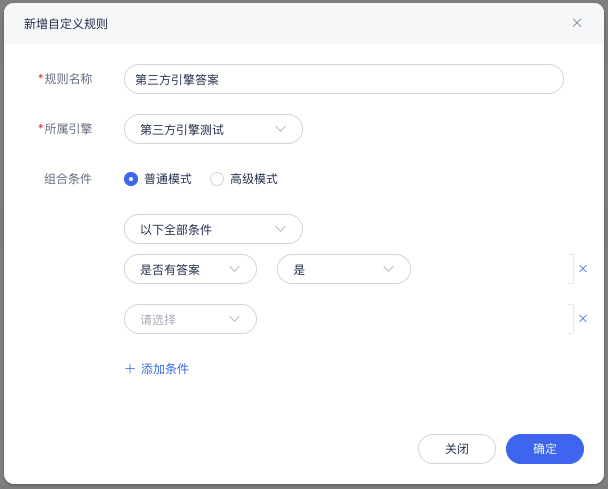Close the 新增自定义规则 dialog with the X icon
This screenshot has width=608, height=489.
point(577,23)
